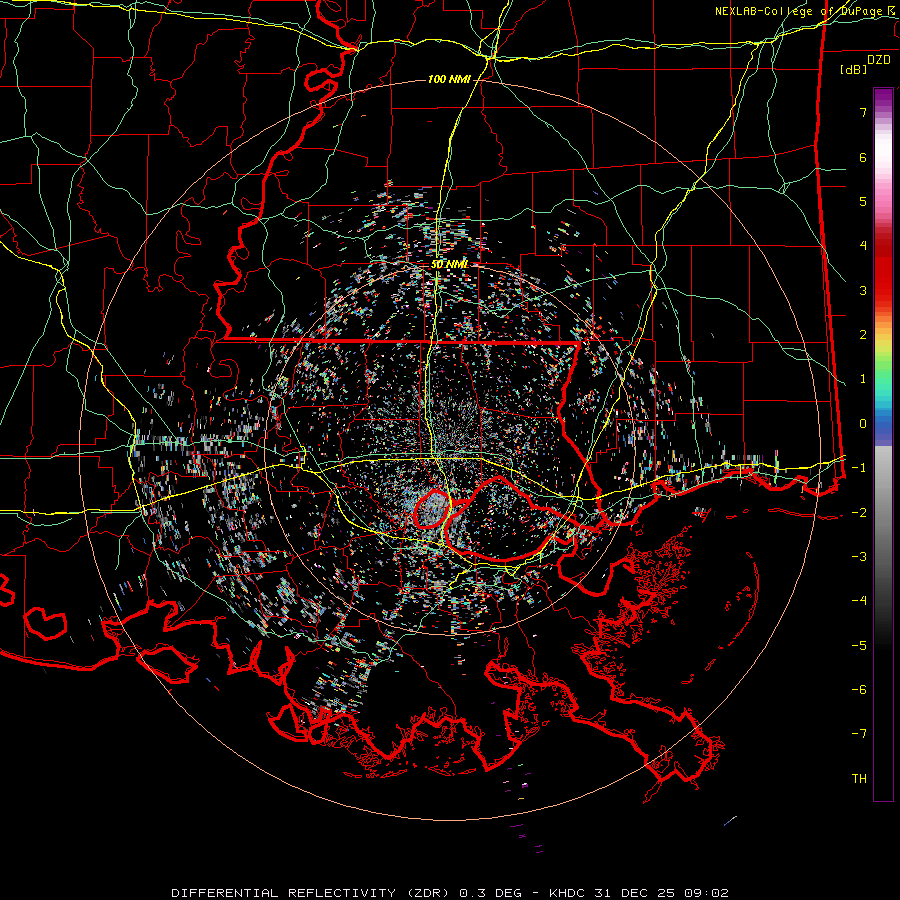Click the 3 value on the color scale
This screenshot has width=900, height=900.
coord(863,290)
